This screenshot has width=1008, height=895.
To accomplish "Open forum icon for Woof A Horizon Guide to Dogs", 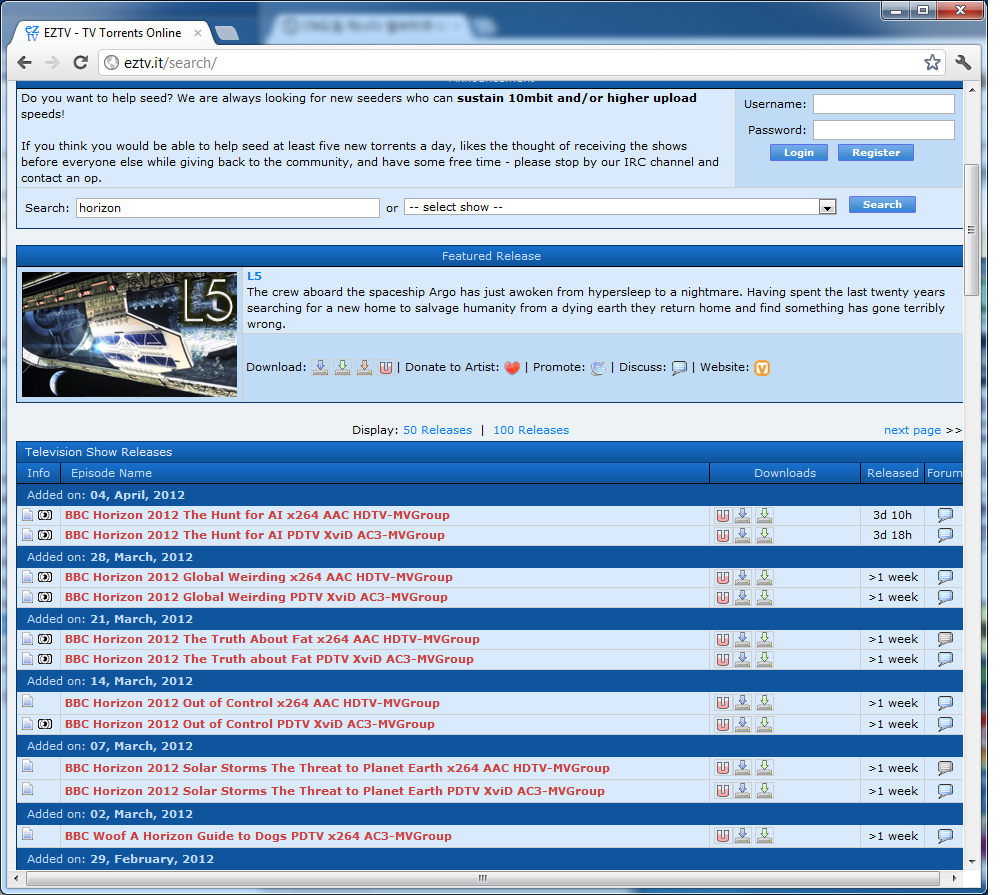I will pyautogui.click(x=945, y=836).
